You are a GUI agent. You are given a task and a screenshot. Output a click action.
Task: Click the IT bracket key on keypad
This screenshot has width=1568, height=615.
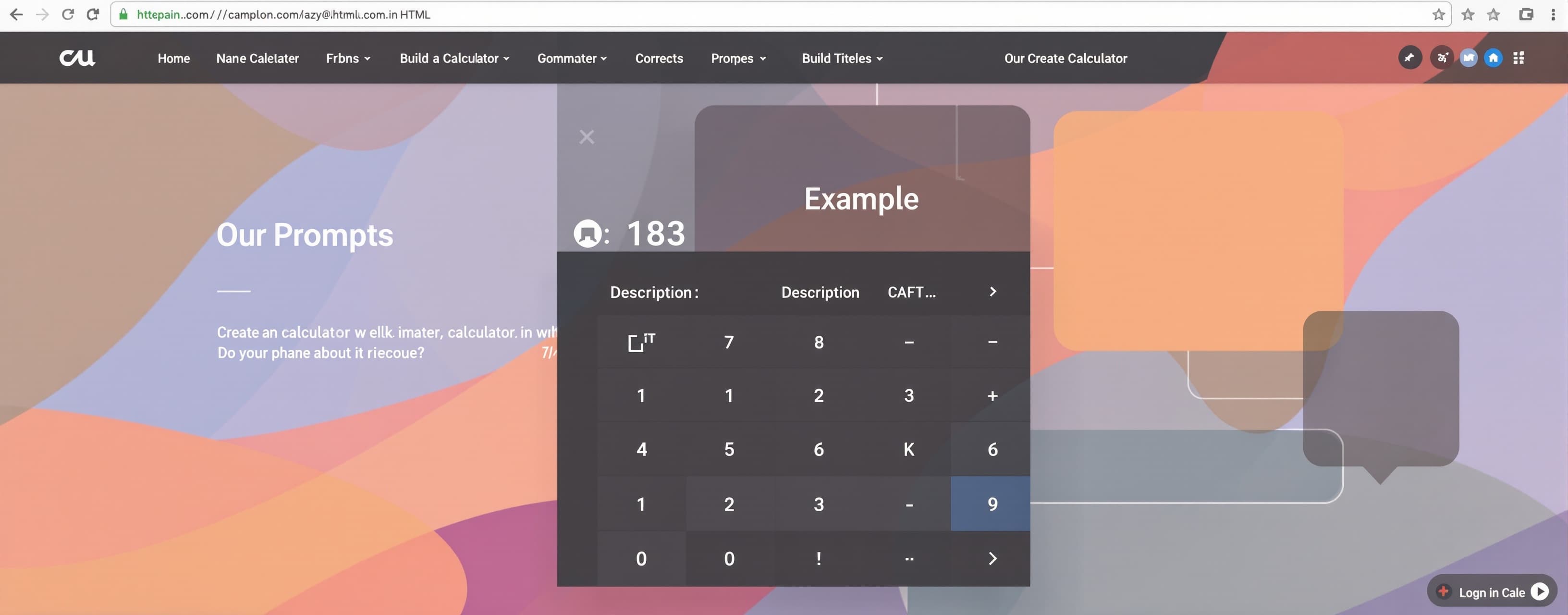click(642, 342)
